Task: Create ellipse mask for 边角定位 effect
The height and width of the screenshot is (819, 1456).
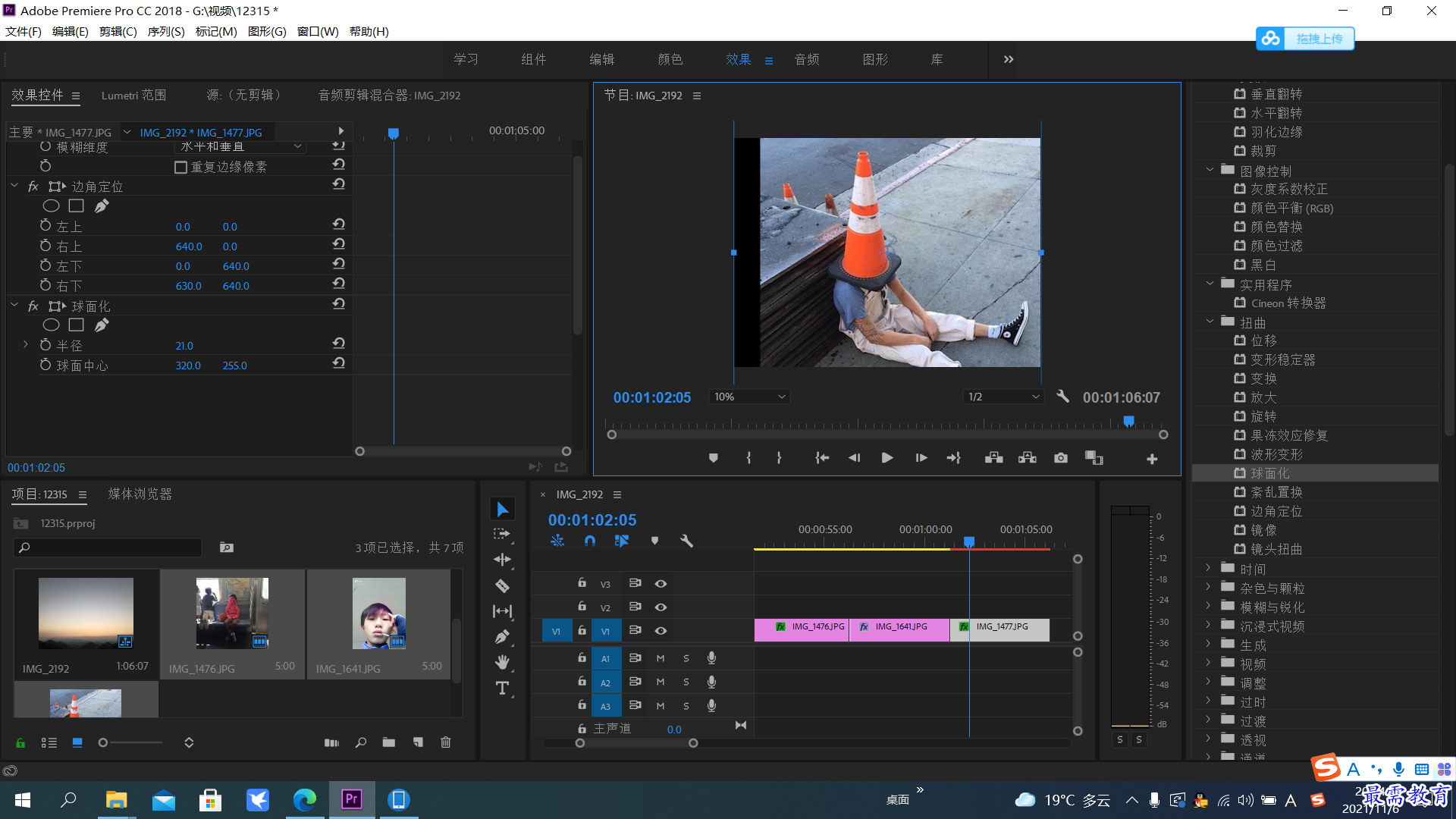Action: (x=51, y=206)
